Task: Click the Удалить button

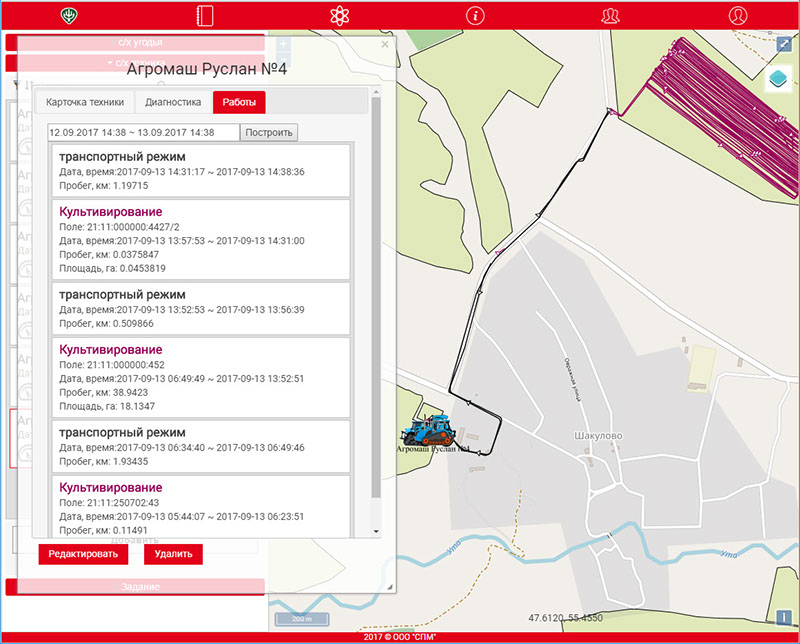Action: click(173, 554)
